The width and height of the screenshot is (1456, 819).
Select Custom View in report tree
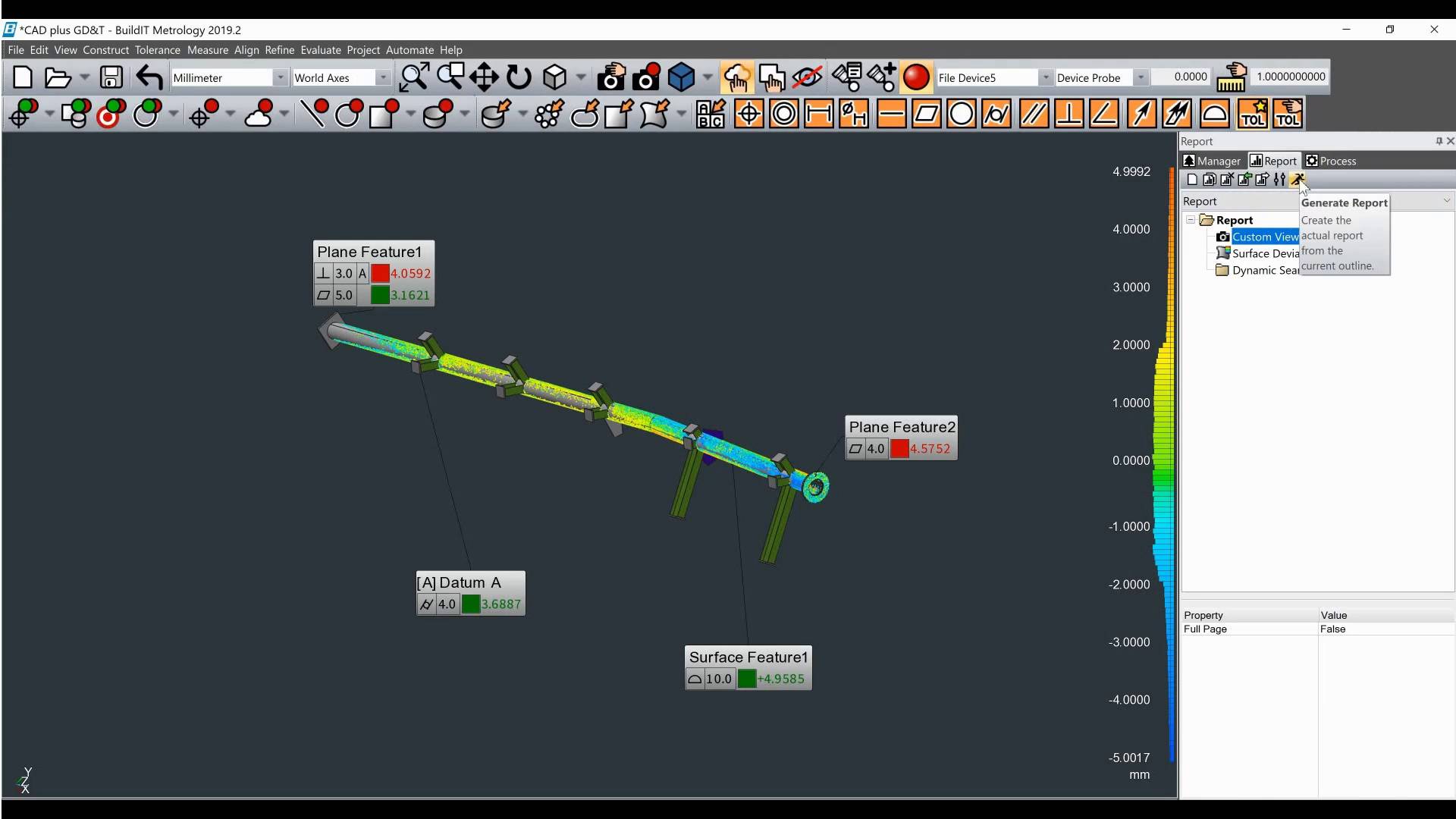click(x=1264, y=237)
